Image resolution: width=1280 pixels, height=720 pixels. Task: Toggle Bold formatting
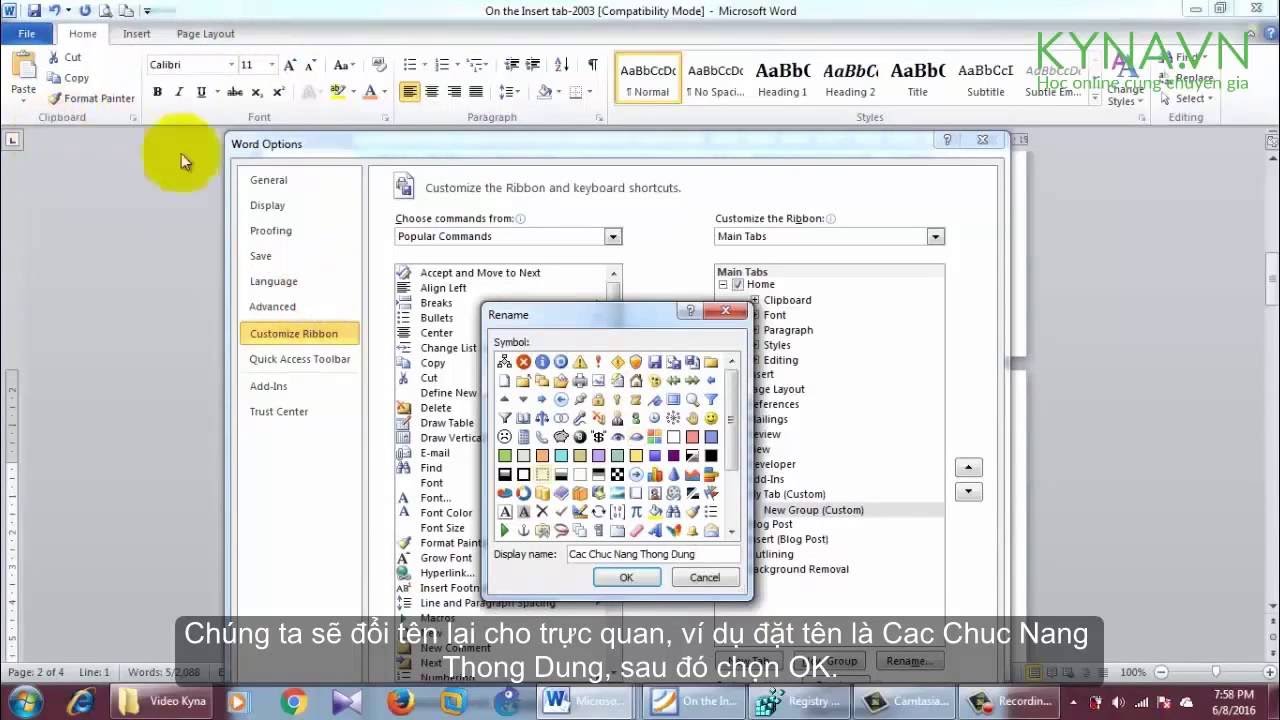[x=157, y=92]
